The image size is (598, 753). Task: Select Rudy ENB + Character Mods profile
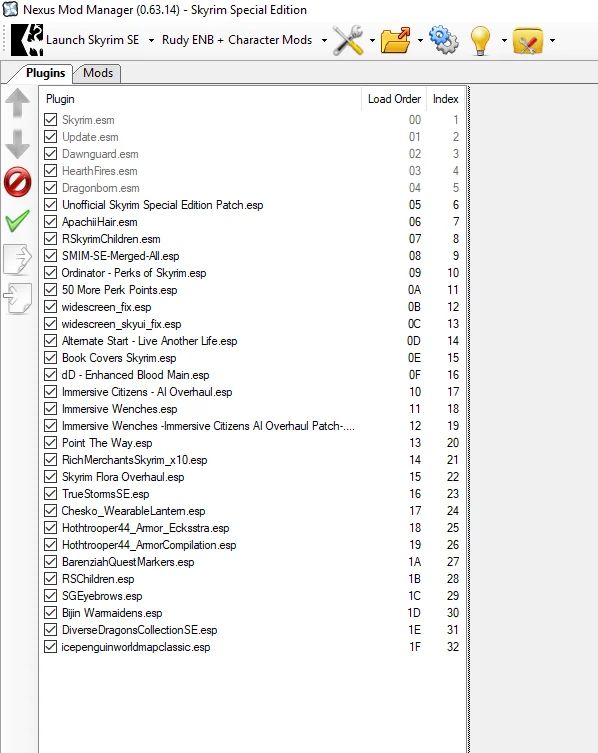237,40
